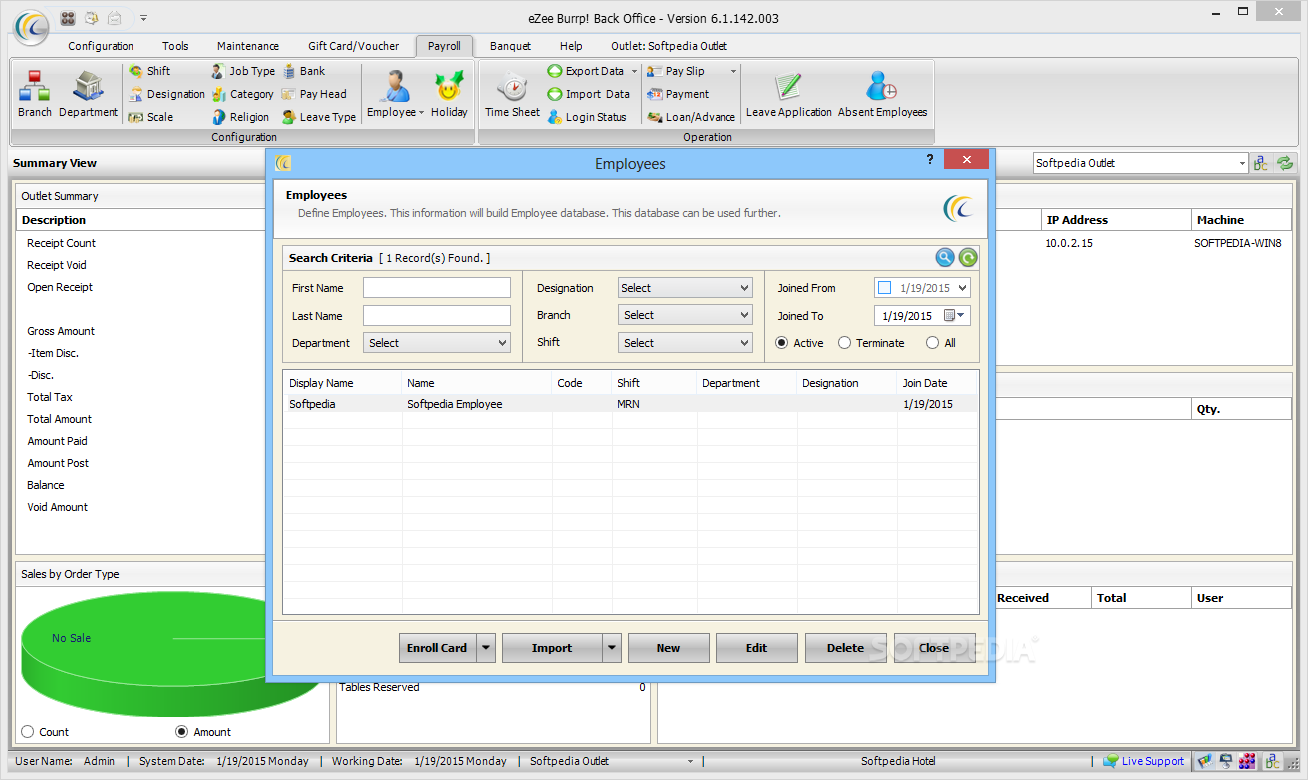1308x780 pixels.
Task: Click Export Data in Operation group
Action: click(x=594, y=71)
